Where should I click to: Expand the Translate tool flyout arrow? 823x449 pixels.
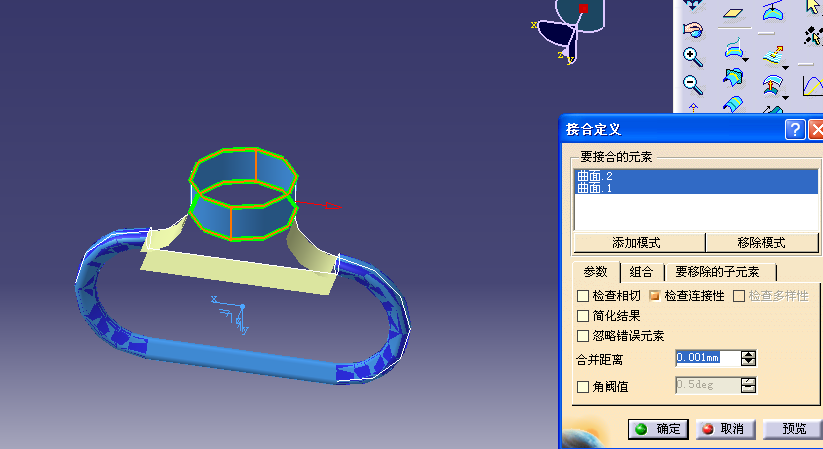[786, 68]
